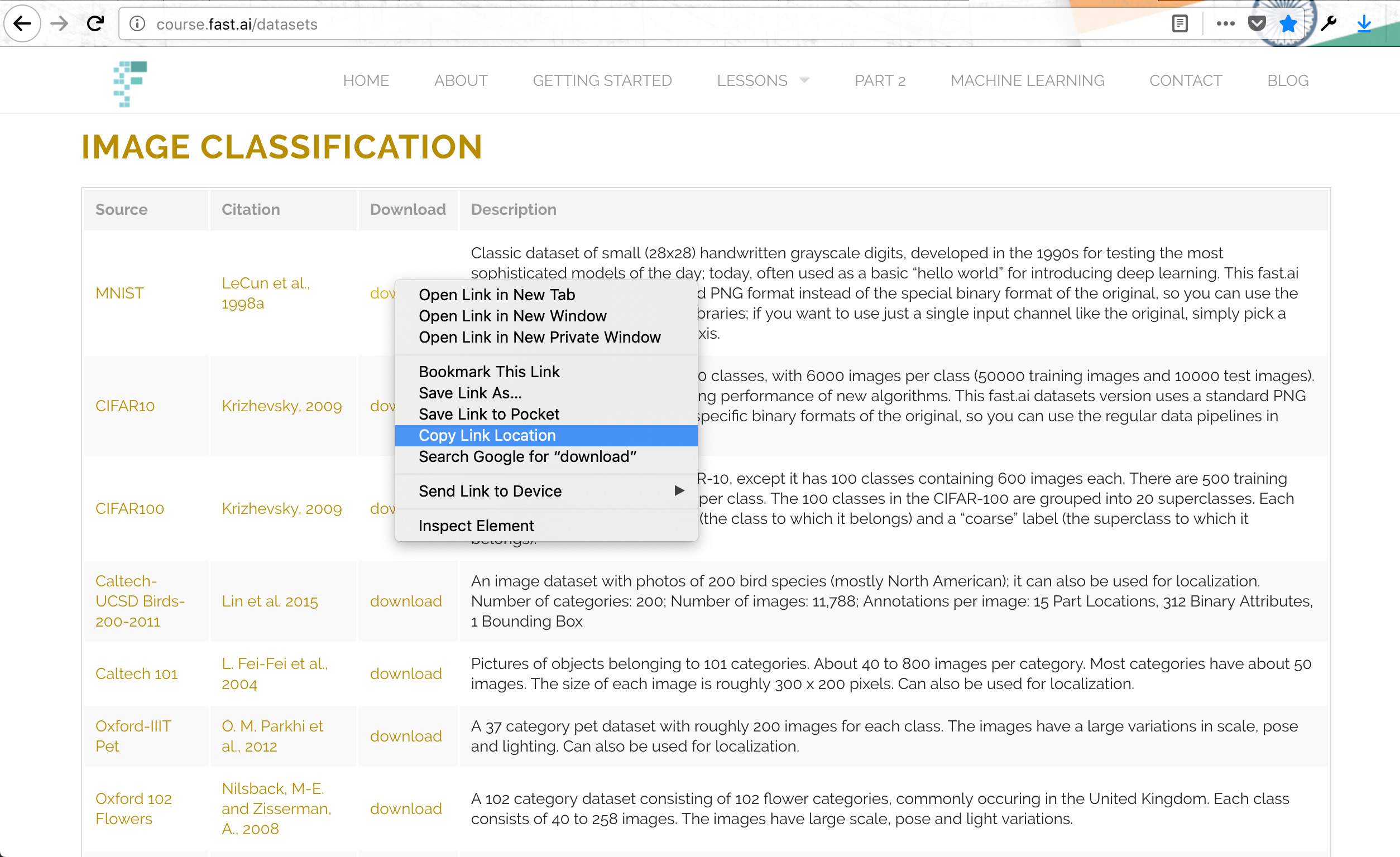
Task: Open the wrench developer tools icon
Action: point(1328,24)
